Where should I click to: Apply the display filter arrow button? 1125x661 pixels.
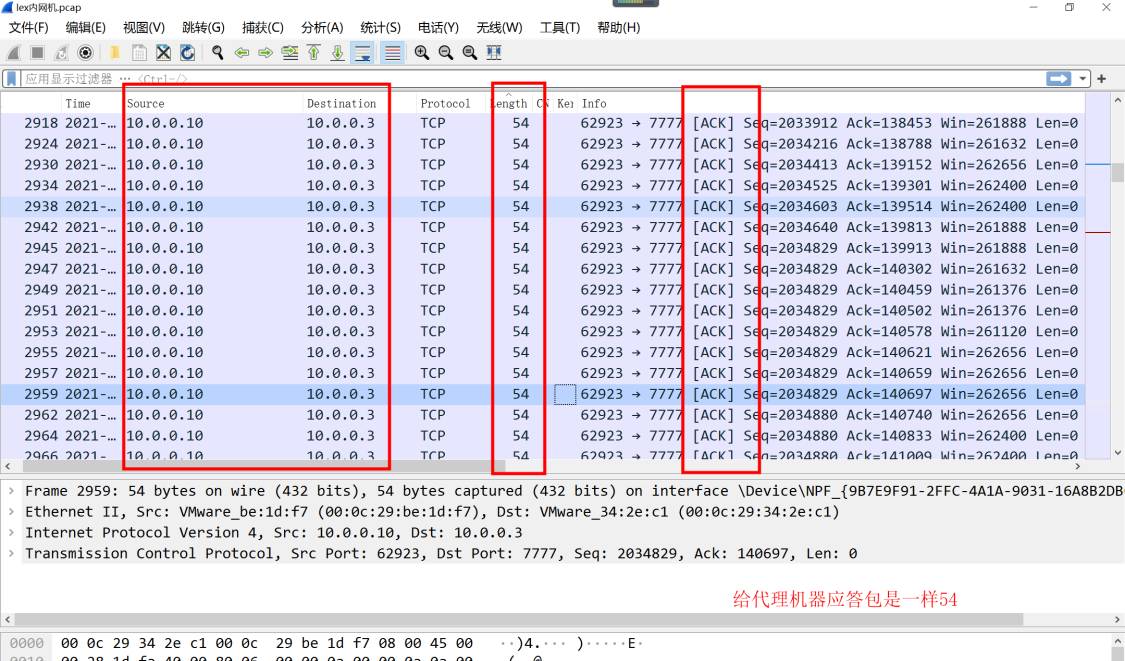[x=1058, y=78]
